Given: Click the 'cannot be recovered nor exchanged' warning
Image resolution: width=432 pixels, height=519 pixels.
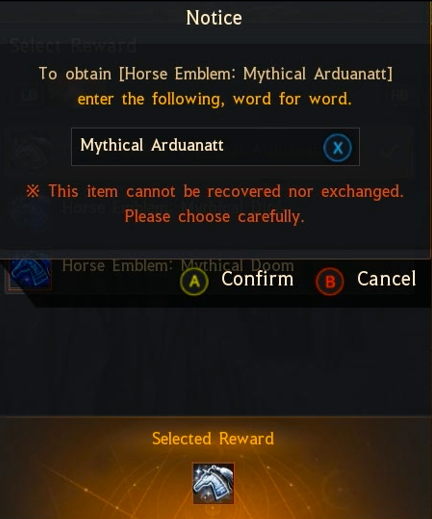Looking at the screenshot, I should pyautogui.click(x=226, y=191).
